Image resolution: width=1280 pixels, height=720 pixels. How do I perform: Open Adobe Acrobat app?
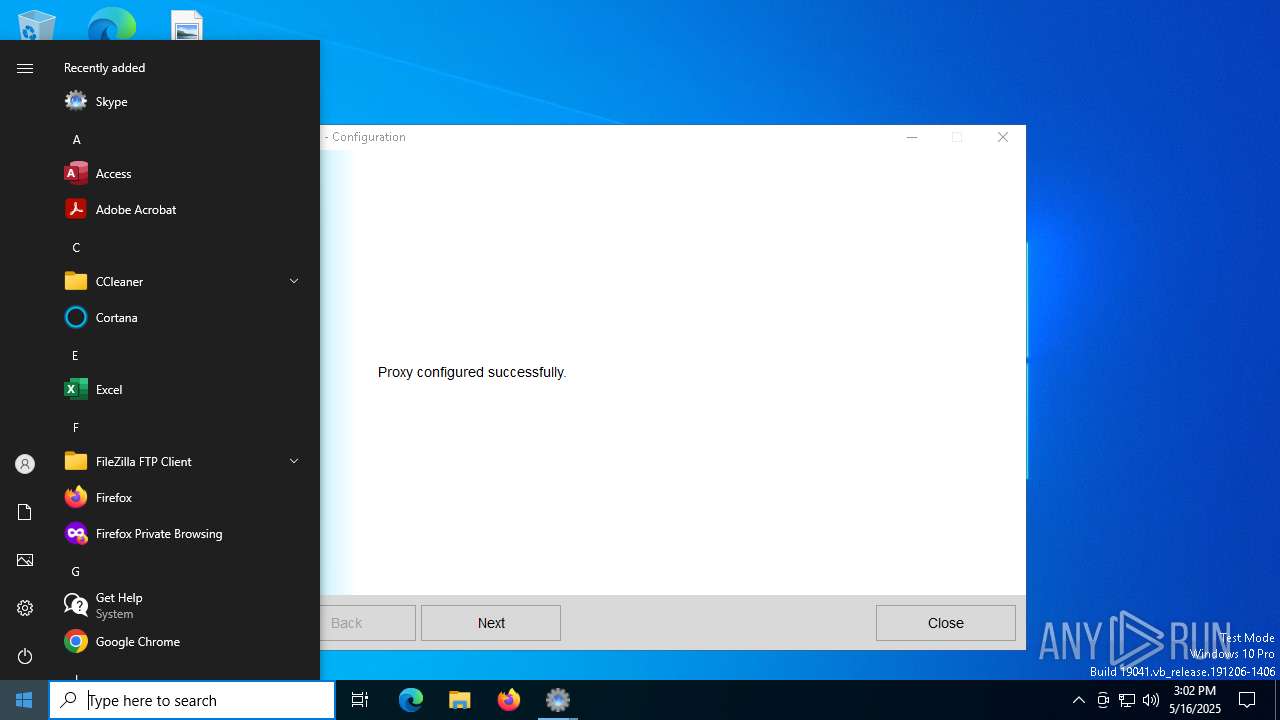[x=184, y=210]
